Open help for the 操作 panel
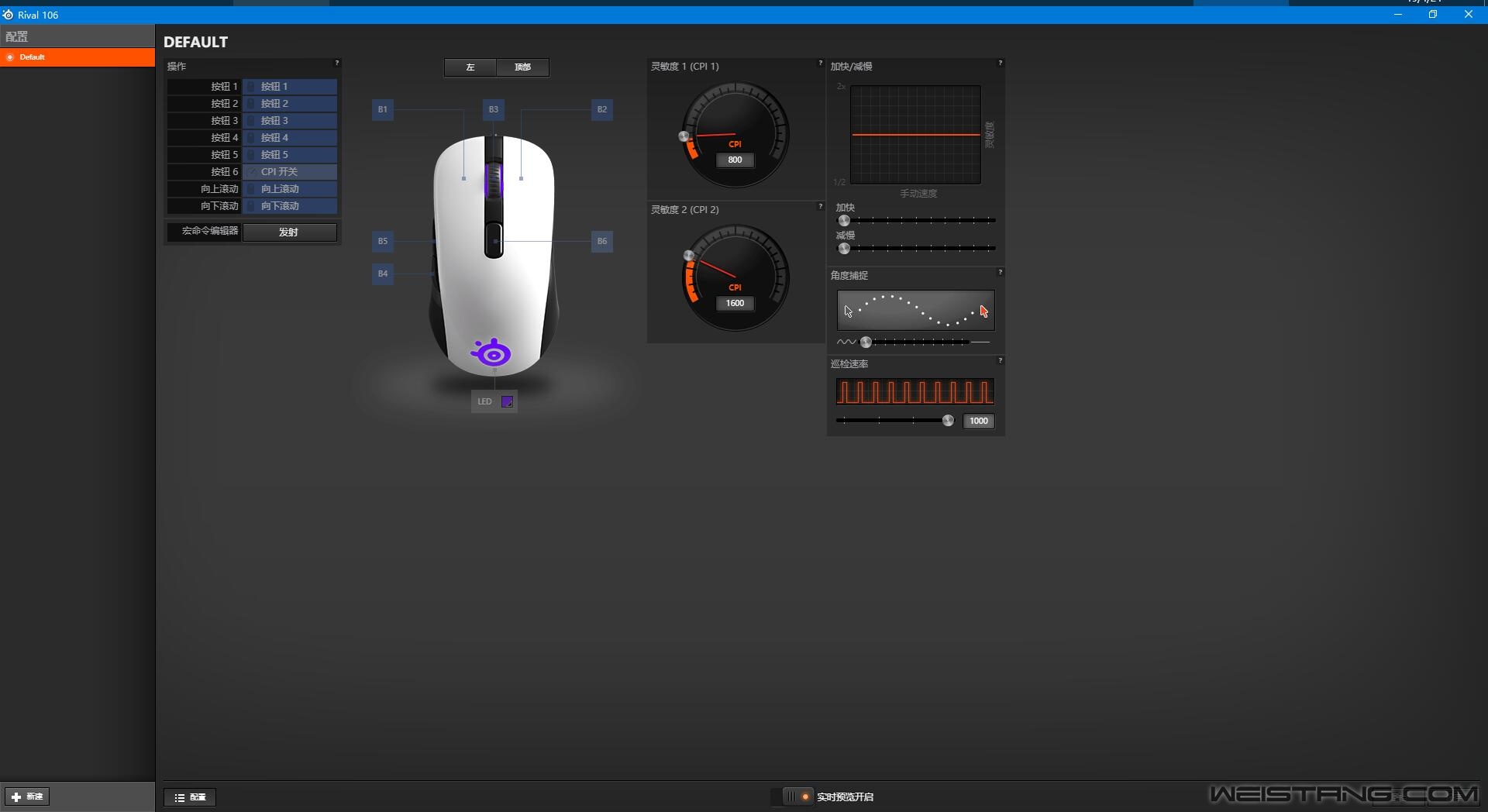This screenshot has width=1488, height=812. tap(336, 63)
